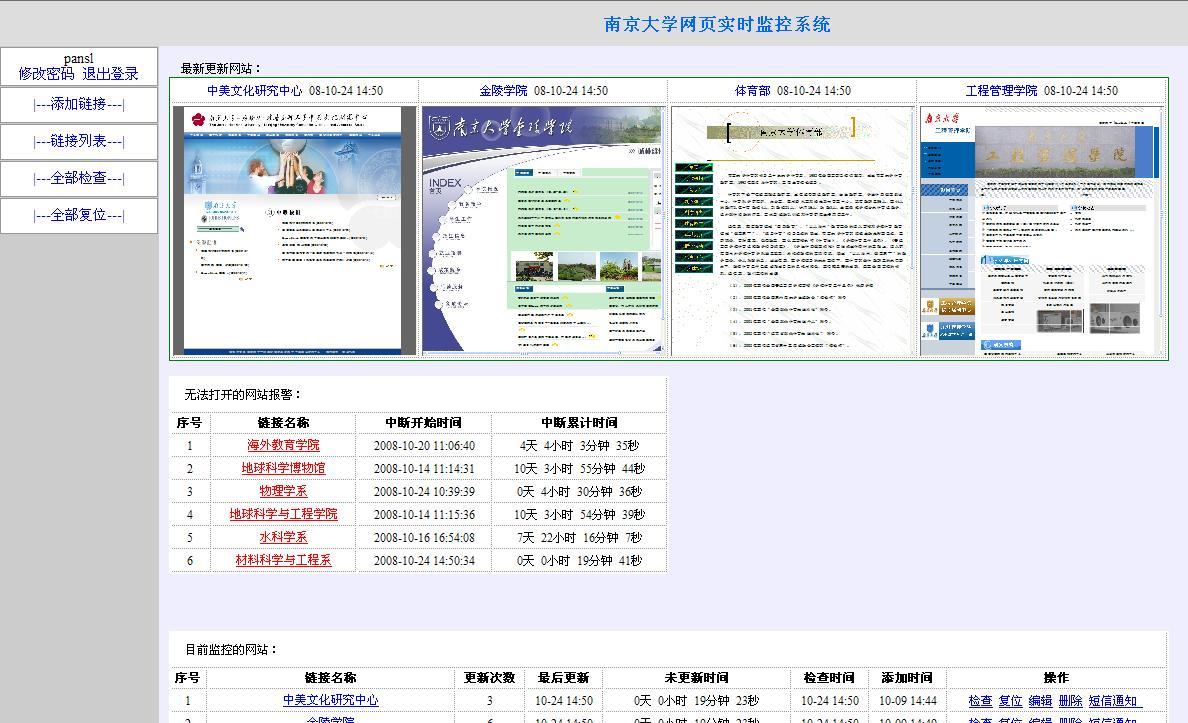The height and width of the screenshot is (723, 1188).
Task: Click 短信通知 for 中美文化研究中心 row
Action: [1113, 701]
